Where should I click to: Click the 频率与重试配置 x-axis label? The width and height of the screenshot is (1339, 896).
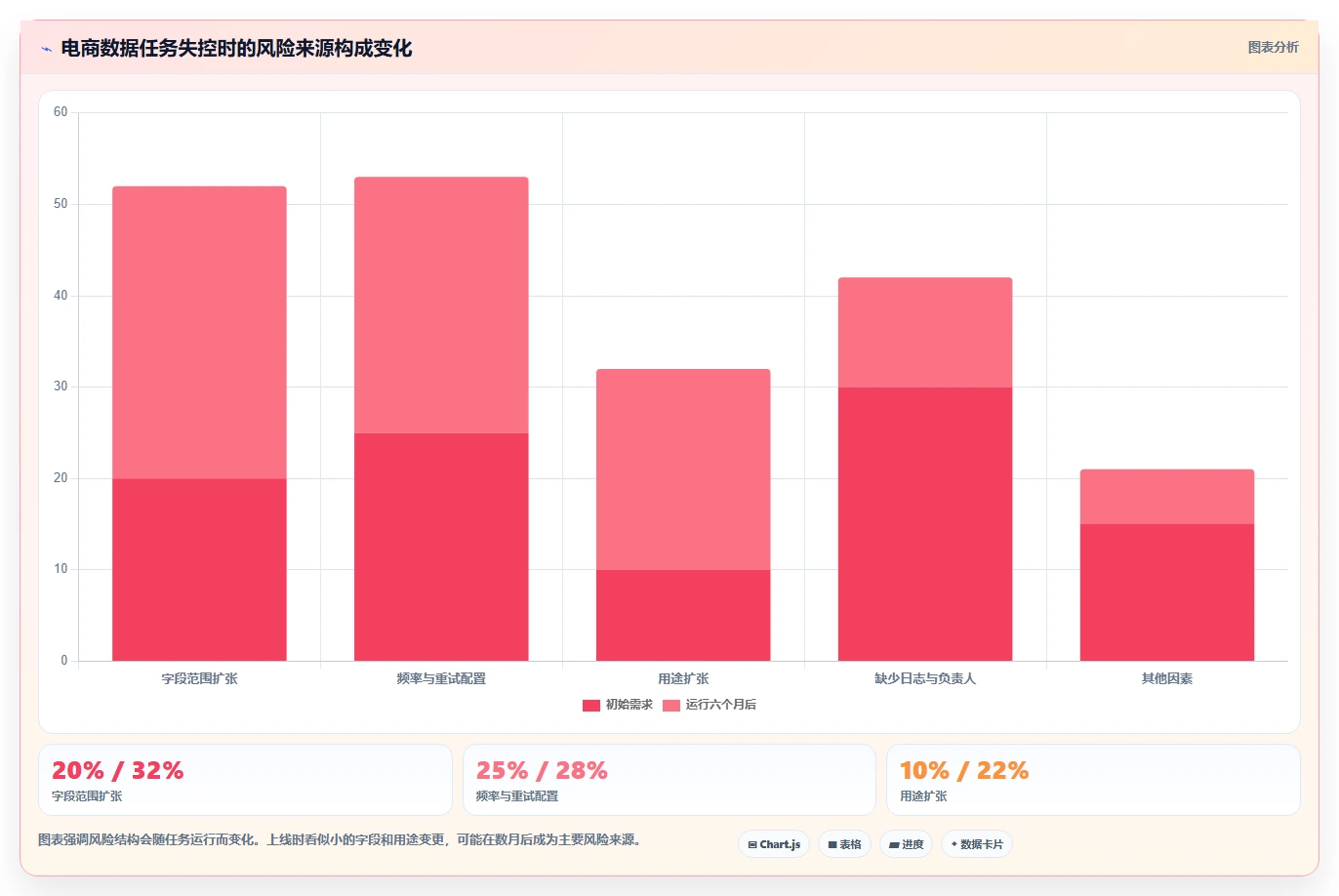441,678
